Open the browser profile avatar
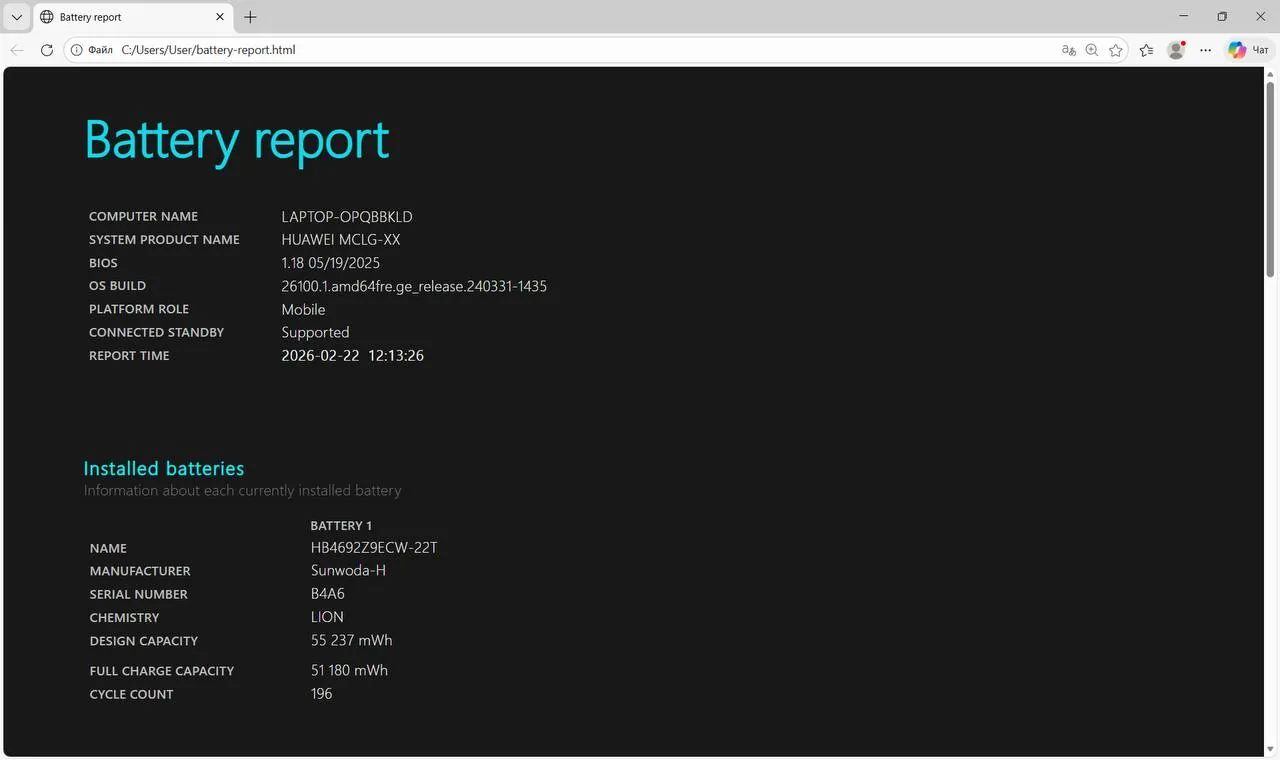Image resolution: width=1280 pixels, height=760 pixels. [x=1176, y=50]
